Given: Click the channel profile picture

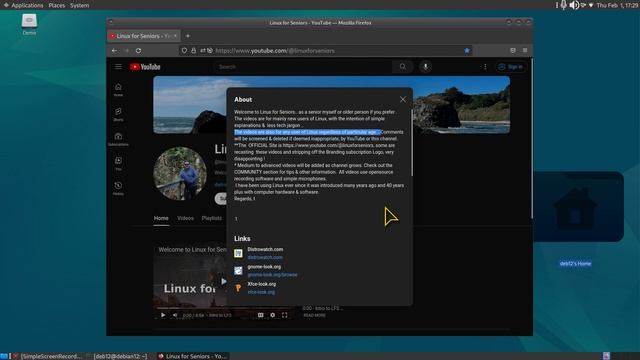Looking at the screenshot, I should tap(180, 173).
